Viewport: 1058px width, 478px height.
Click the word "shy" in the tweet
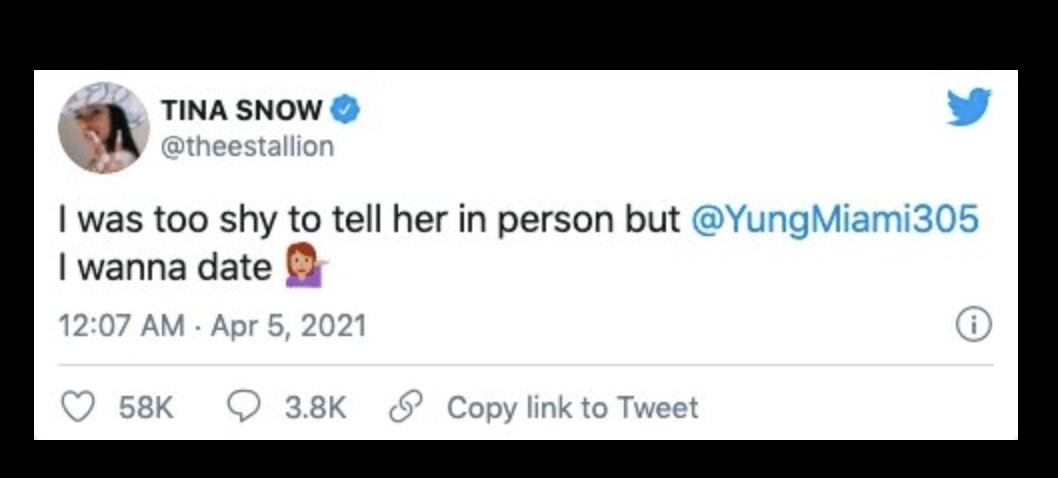[277, 221]
